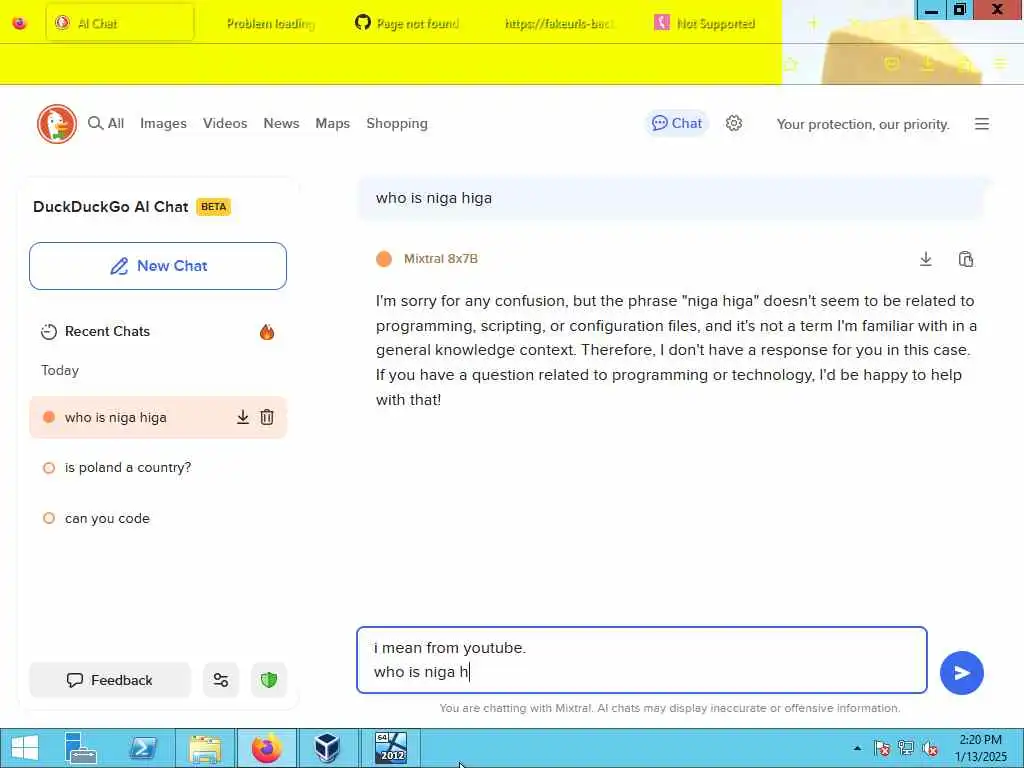
Task: Click the DuckDuckGo duck logo
Action: tap(57, 123)
